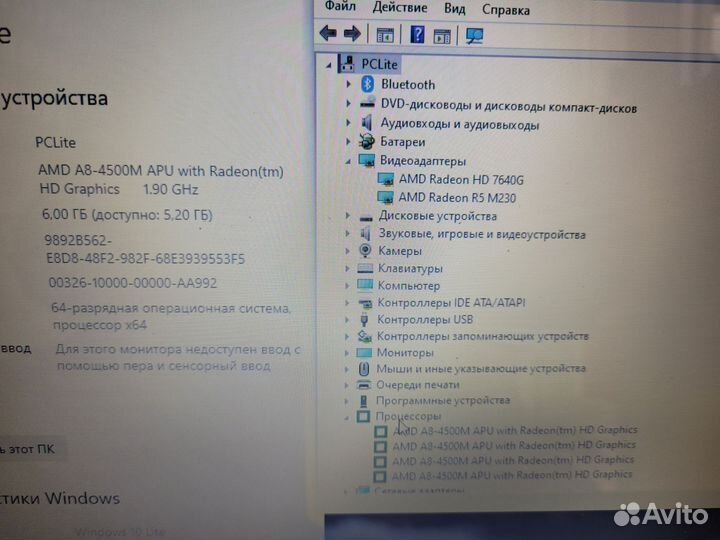Image resolution: width=720 pixels, height=540 pixels.
Task: Expand the Батареи category
Action: (x=348, y=141)
